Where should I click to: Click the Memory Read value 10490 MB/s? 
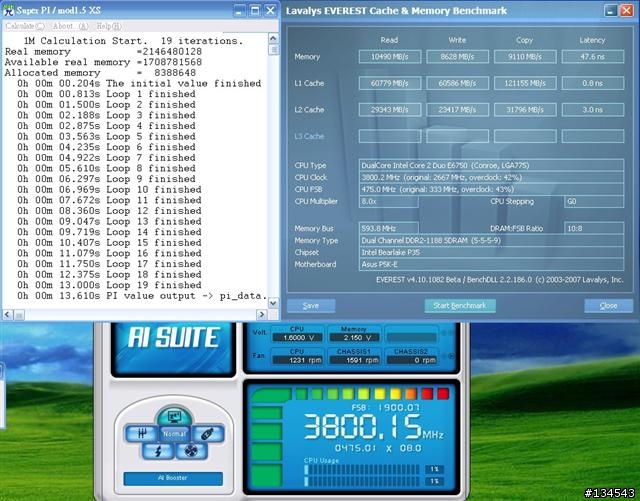point(390,57)
